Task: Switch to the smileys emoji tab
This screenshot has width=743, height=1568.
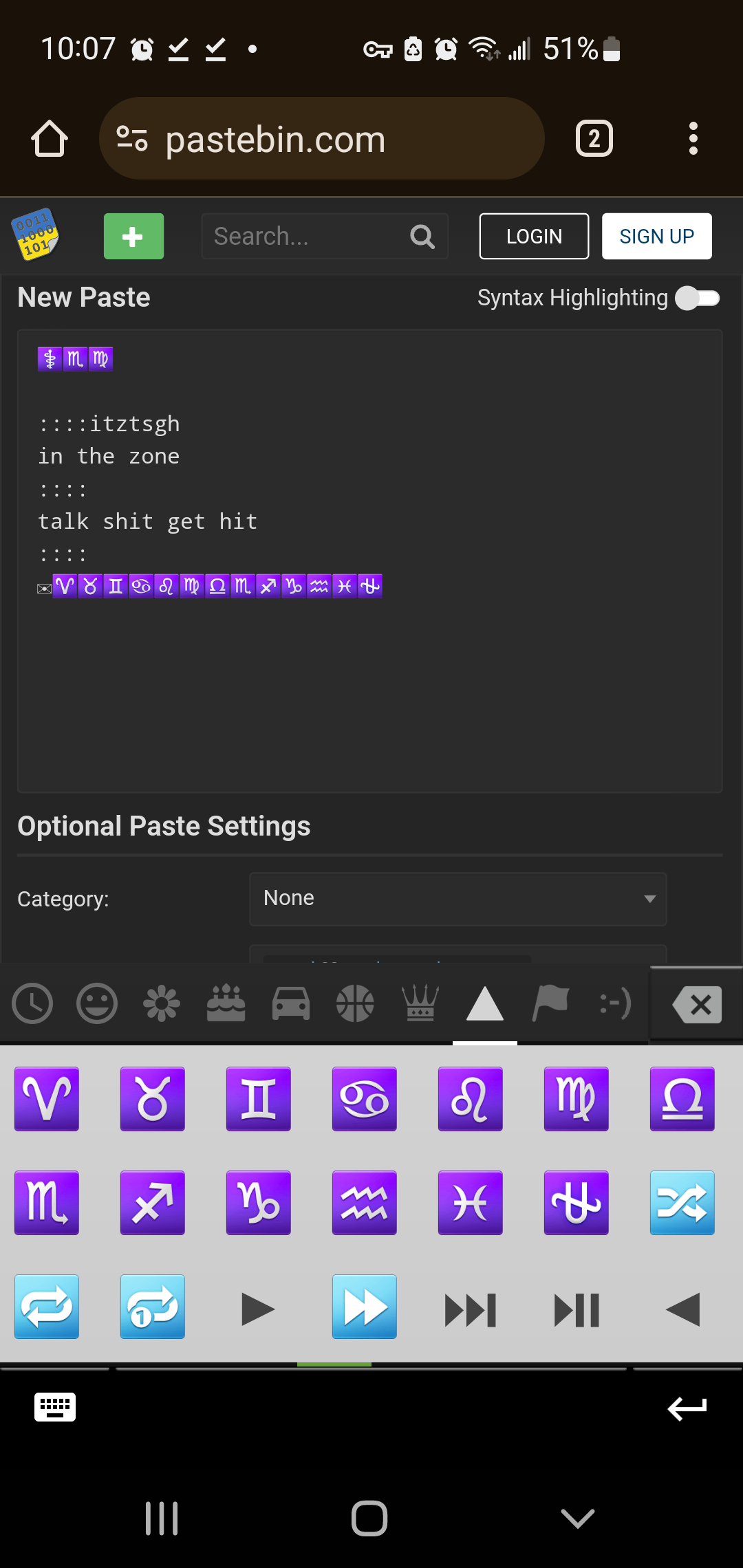Action: (97, 1003)
